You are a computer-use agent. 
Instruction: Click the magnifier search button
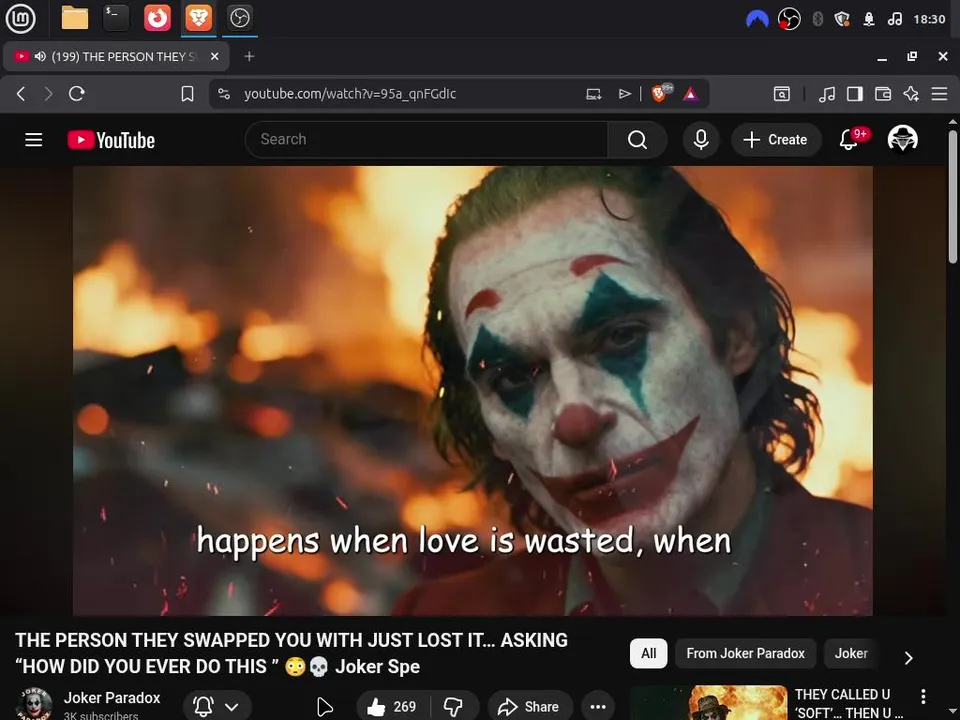pyautogui.click(x=637, y=140)
